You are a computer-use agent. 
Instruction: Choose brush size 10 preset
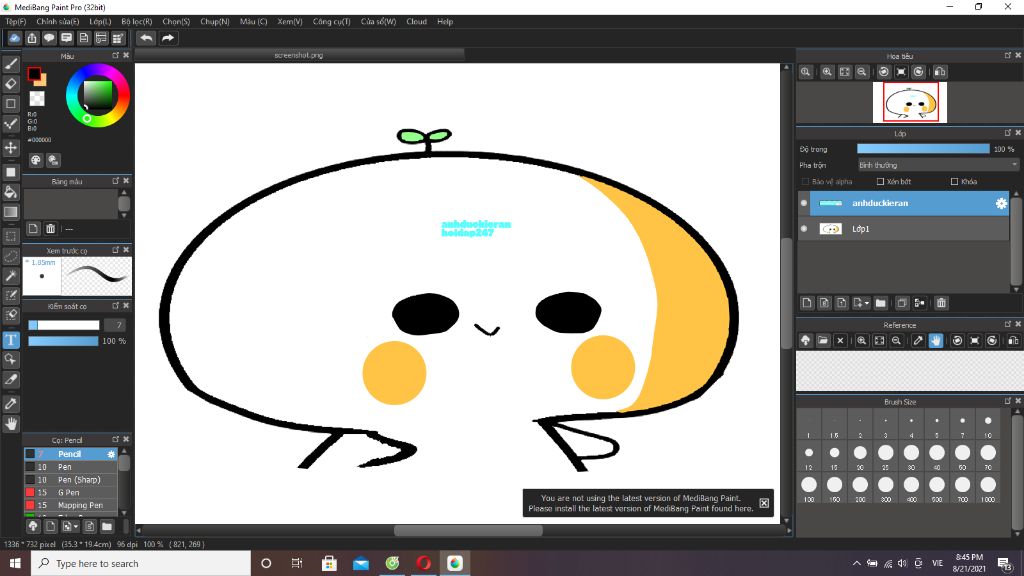click(987, 424)
